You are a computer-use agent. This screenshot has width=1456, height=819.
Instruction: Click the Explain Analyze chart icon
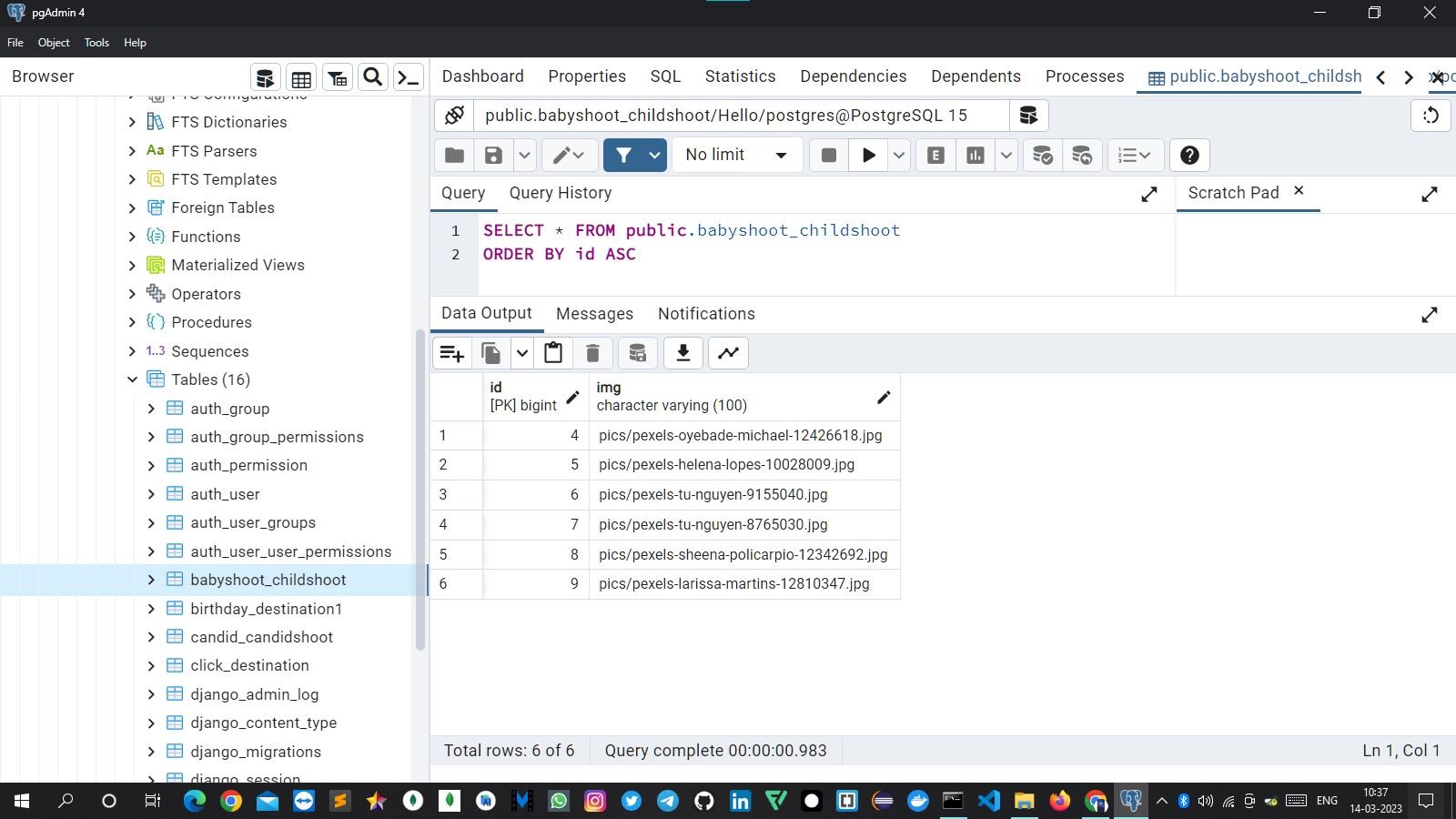(x=976, y=155)
